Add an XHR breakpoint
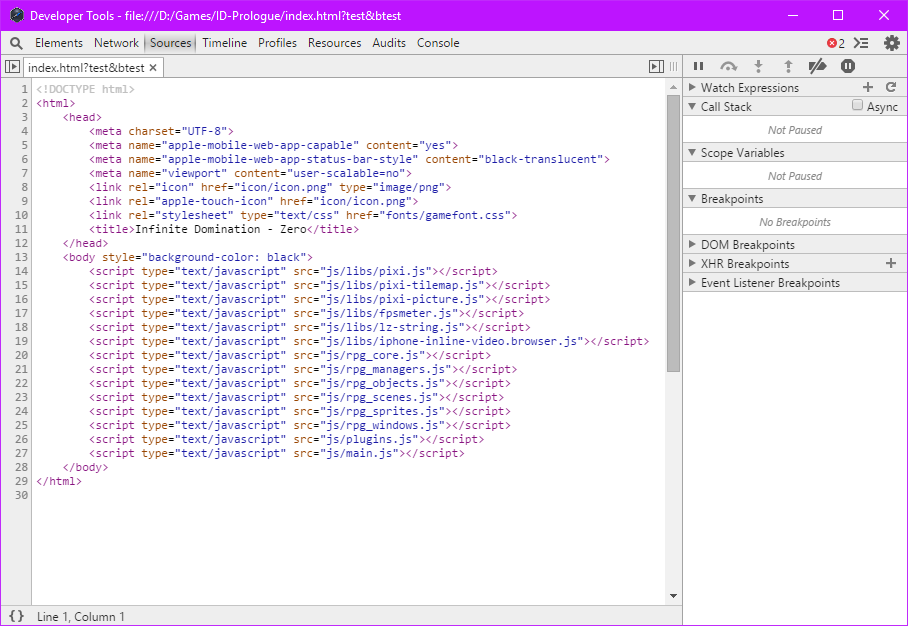 pyautogui.click(x=891, y=263)
